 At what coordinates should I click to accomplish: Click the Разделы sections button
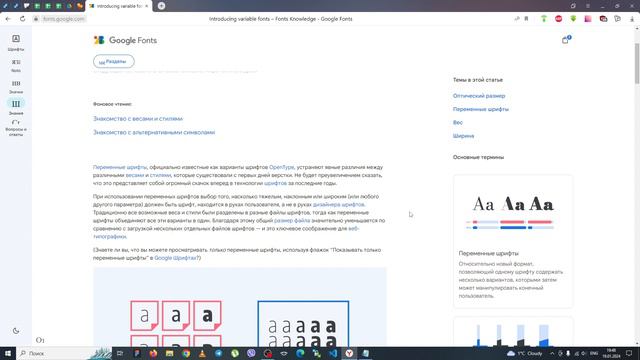pos(113,61)
